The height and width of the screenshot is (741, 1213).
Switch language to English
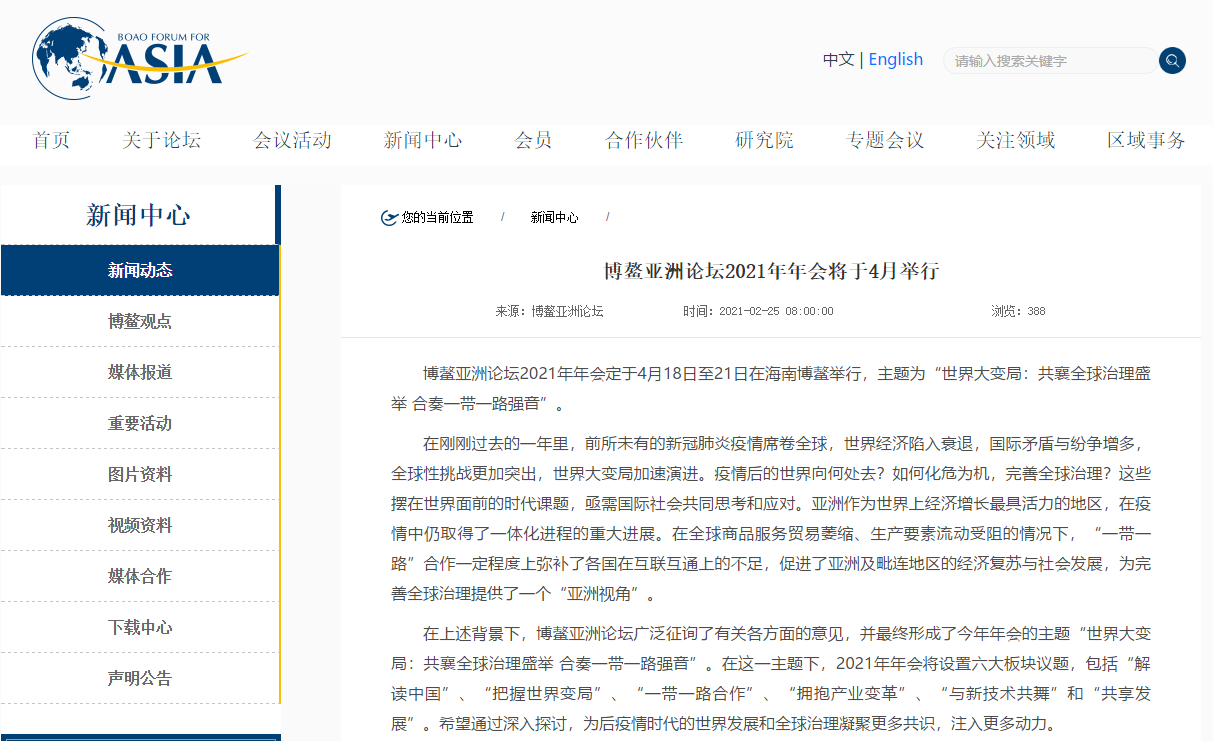[x=895, y=60]
